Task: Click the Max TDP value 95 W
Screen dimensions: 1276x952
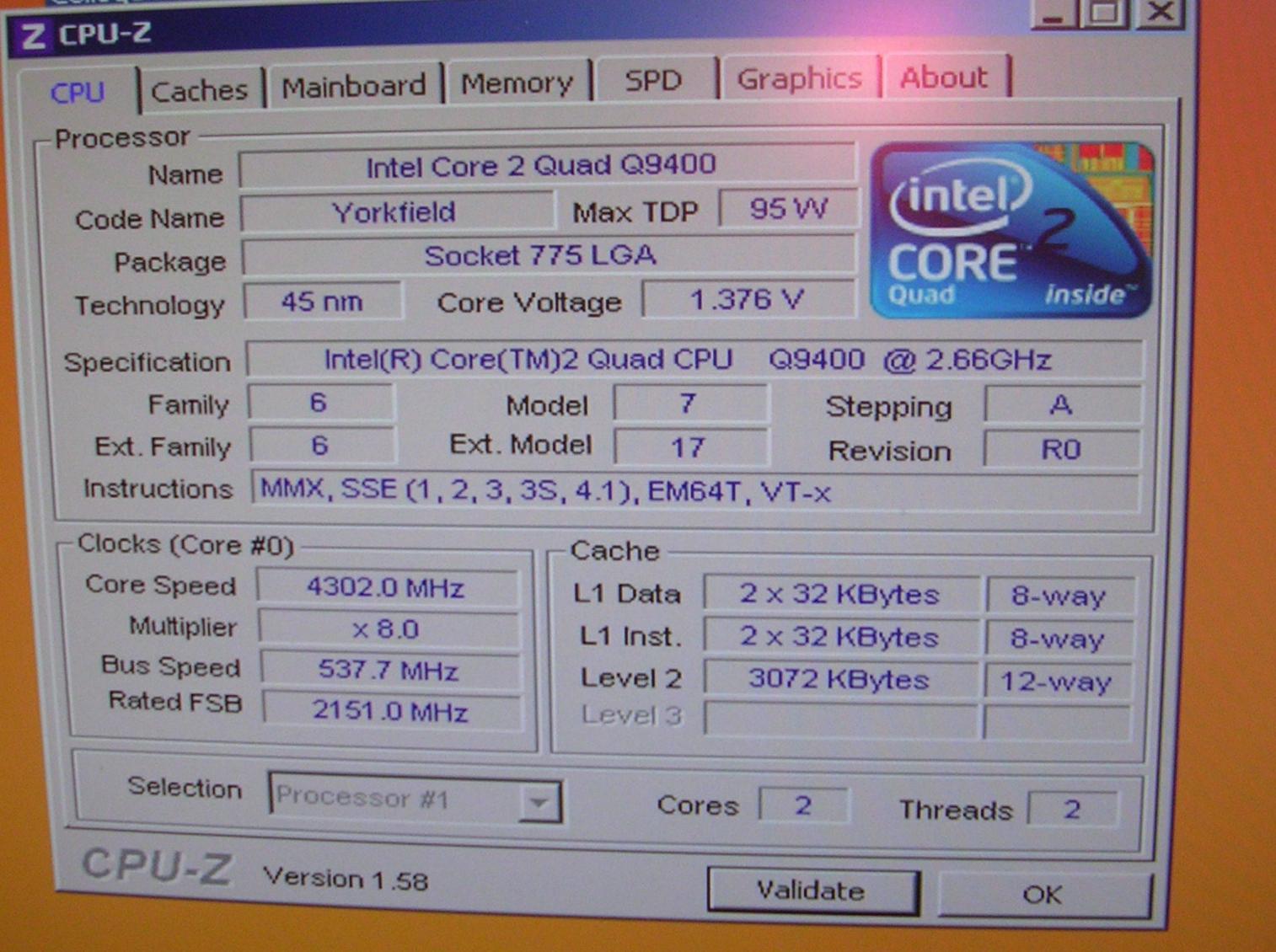Action: point(789,208)
